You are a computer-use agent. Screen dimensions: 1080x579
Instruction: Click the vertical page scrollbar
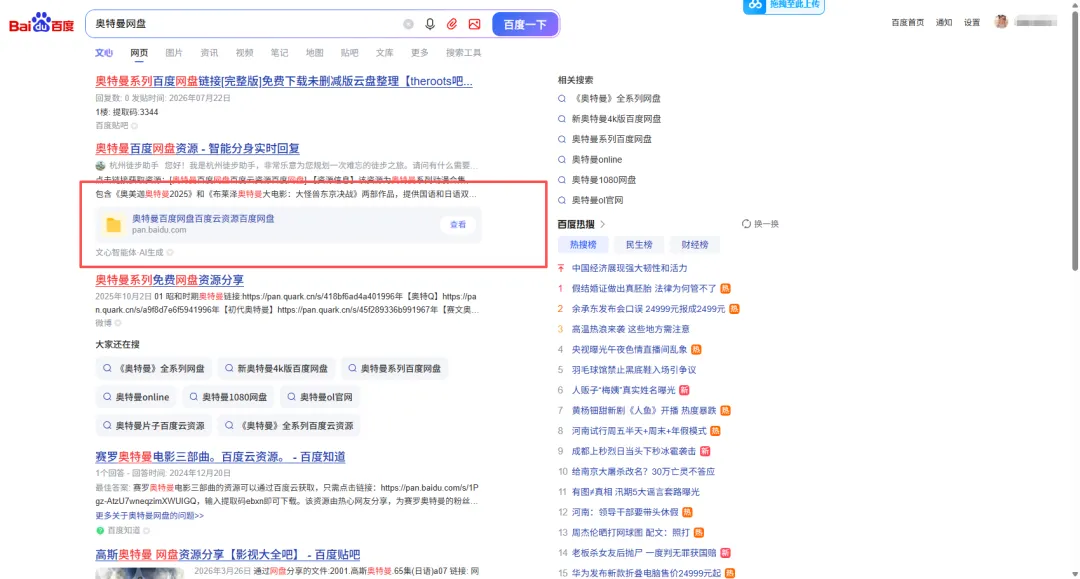tap(1074, 138)
